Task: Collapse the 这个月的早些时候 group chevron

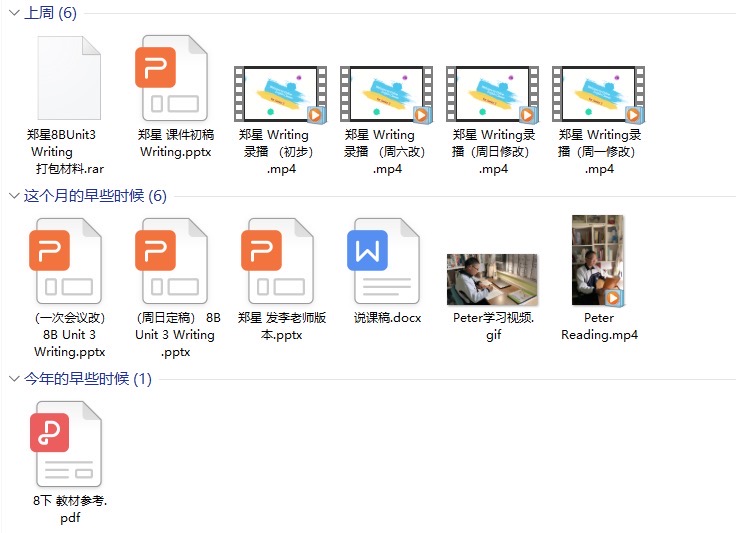Action: click(x=14, y=196)
